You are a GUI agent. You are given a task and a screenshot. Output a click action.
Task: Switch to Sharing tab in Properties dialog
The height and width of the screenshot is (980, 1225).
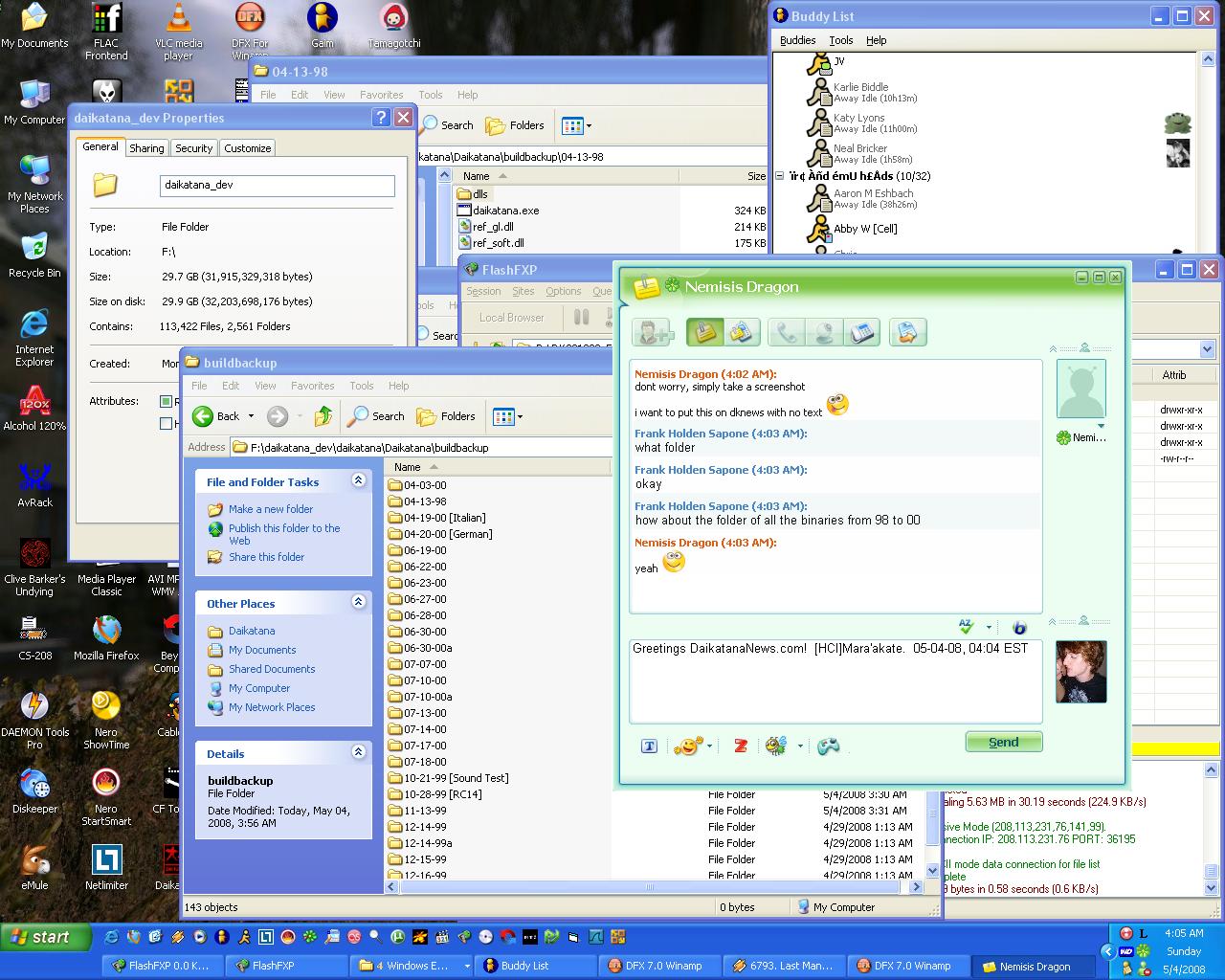(x=146, y=148)
